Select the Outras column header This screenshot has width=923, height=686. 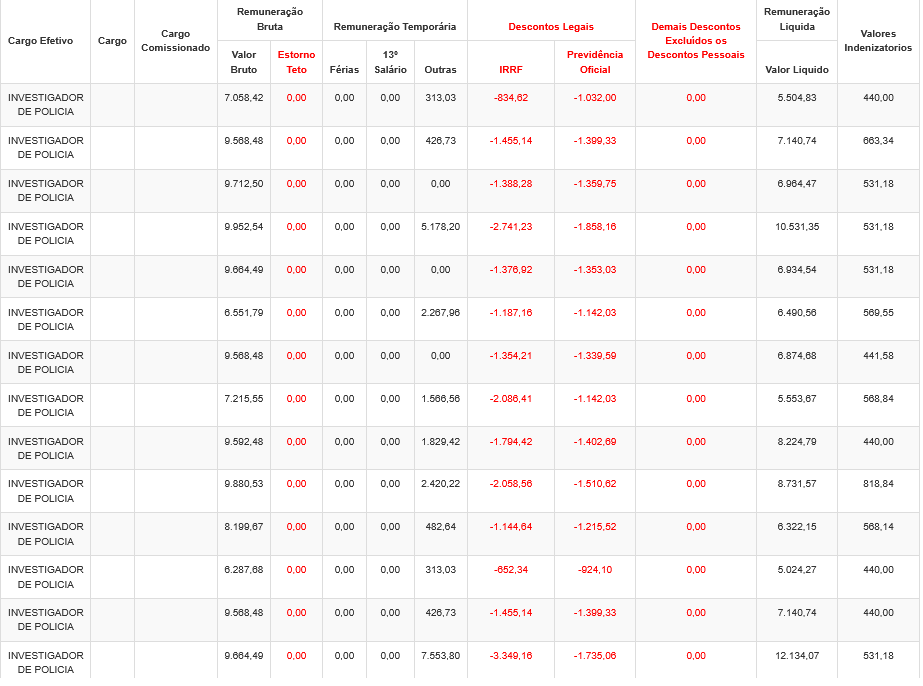(x=440, y=70)
